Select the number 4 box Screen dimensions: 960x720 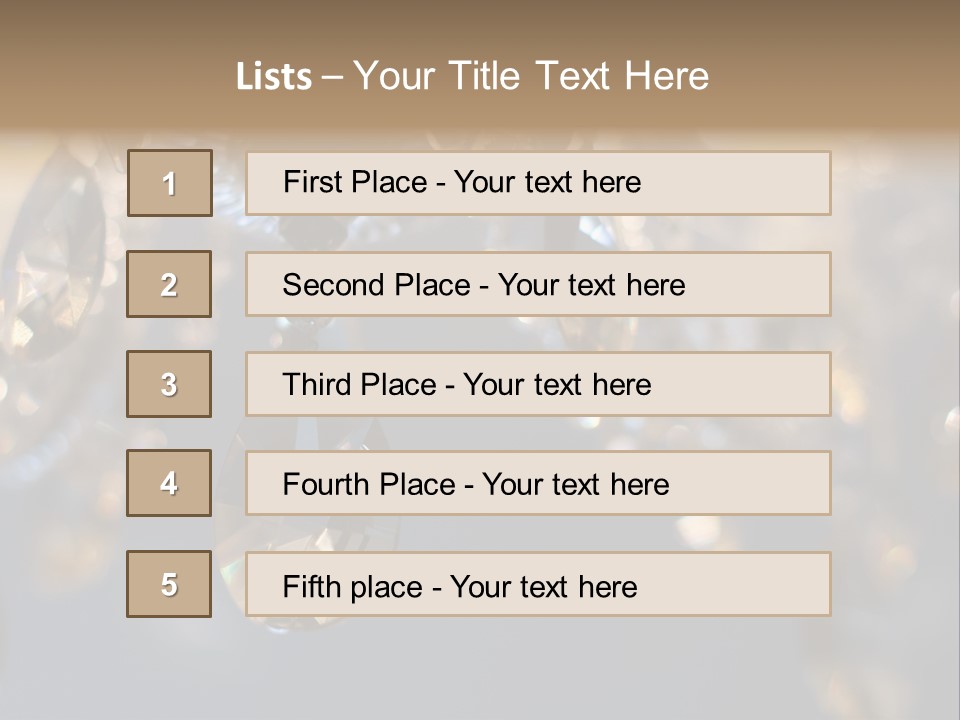click(x=169, y=483)
